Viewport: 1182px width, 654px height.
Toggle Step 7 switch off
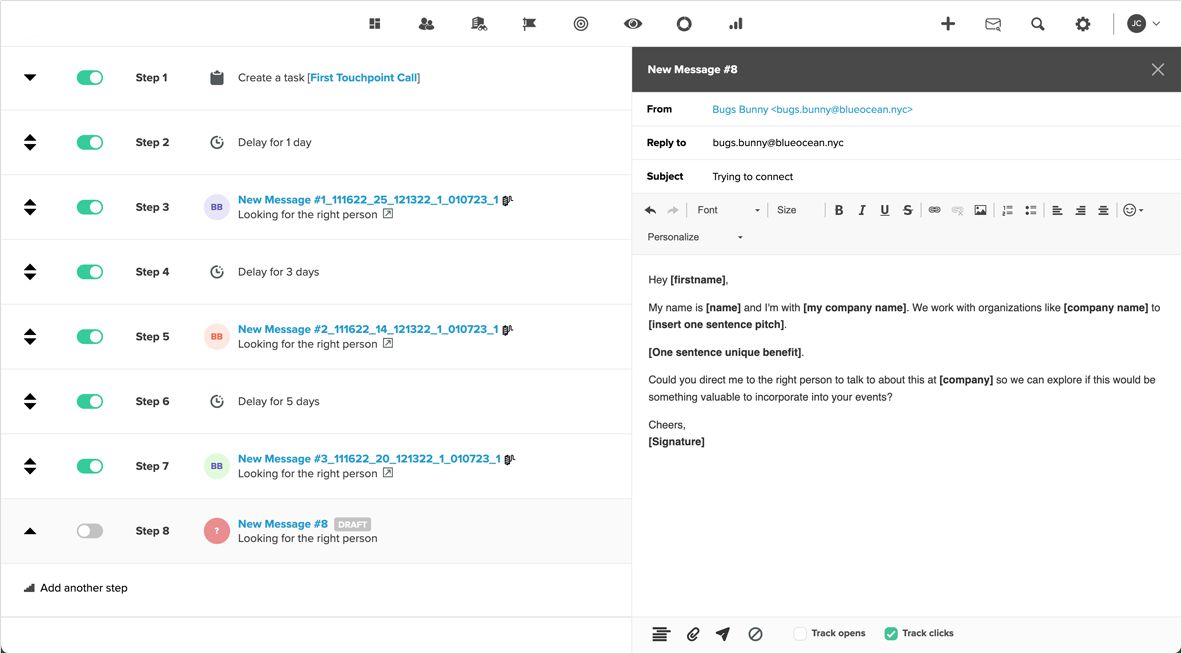[90, 466]
